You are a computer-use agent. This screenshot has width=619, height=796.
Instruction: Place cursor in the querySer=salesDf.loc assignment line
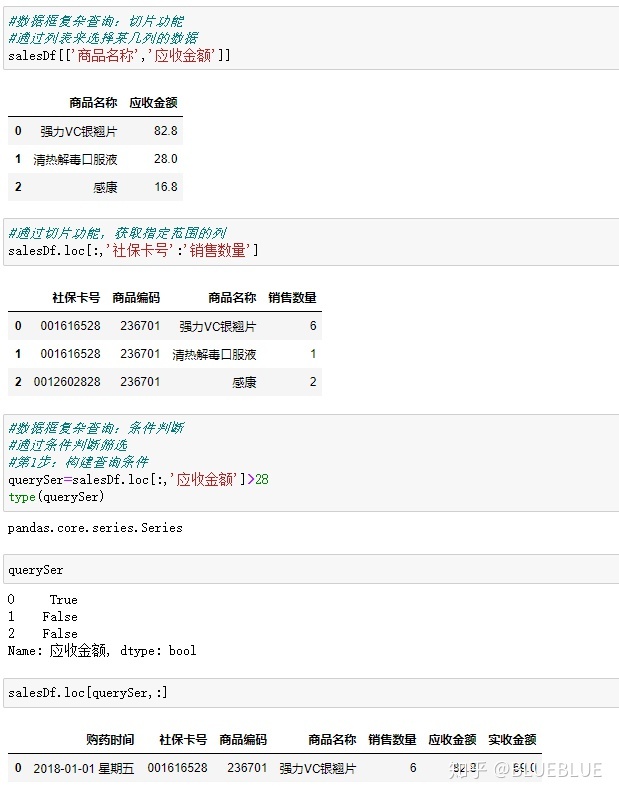[138, 479]
